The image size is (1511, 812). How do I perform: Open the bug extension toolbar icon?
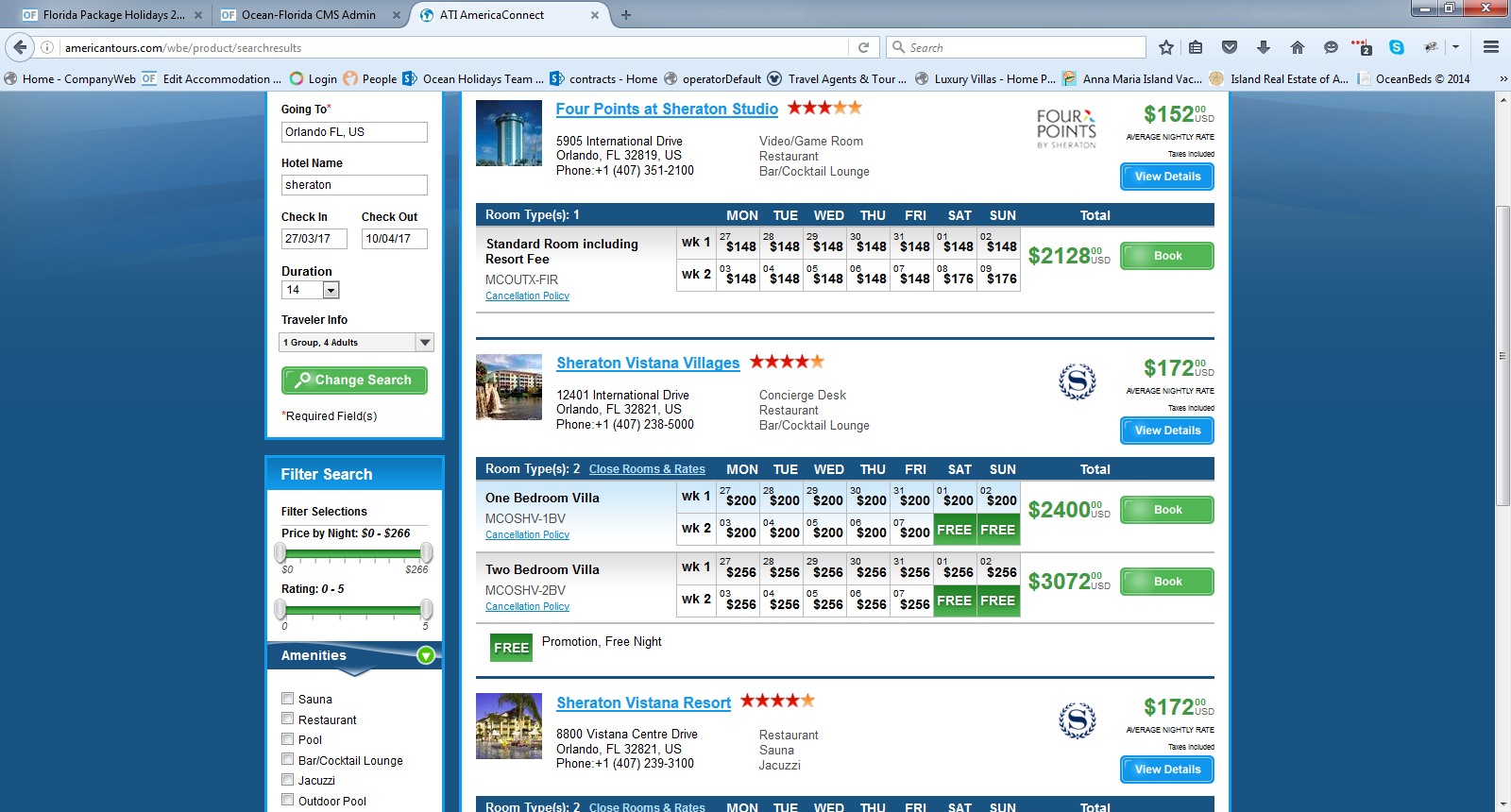[x=1431, y=47]
